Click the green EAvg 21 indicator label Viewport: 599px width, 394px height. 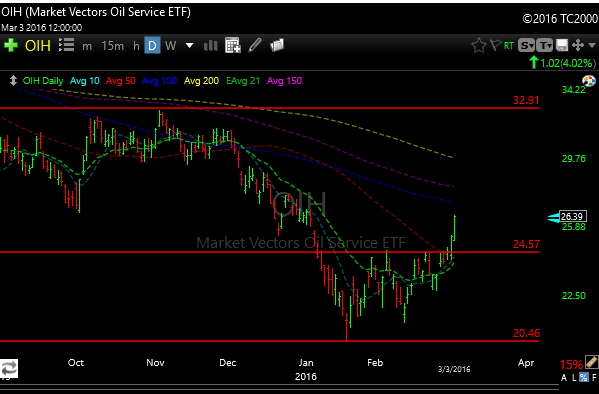coord(243,81)
